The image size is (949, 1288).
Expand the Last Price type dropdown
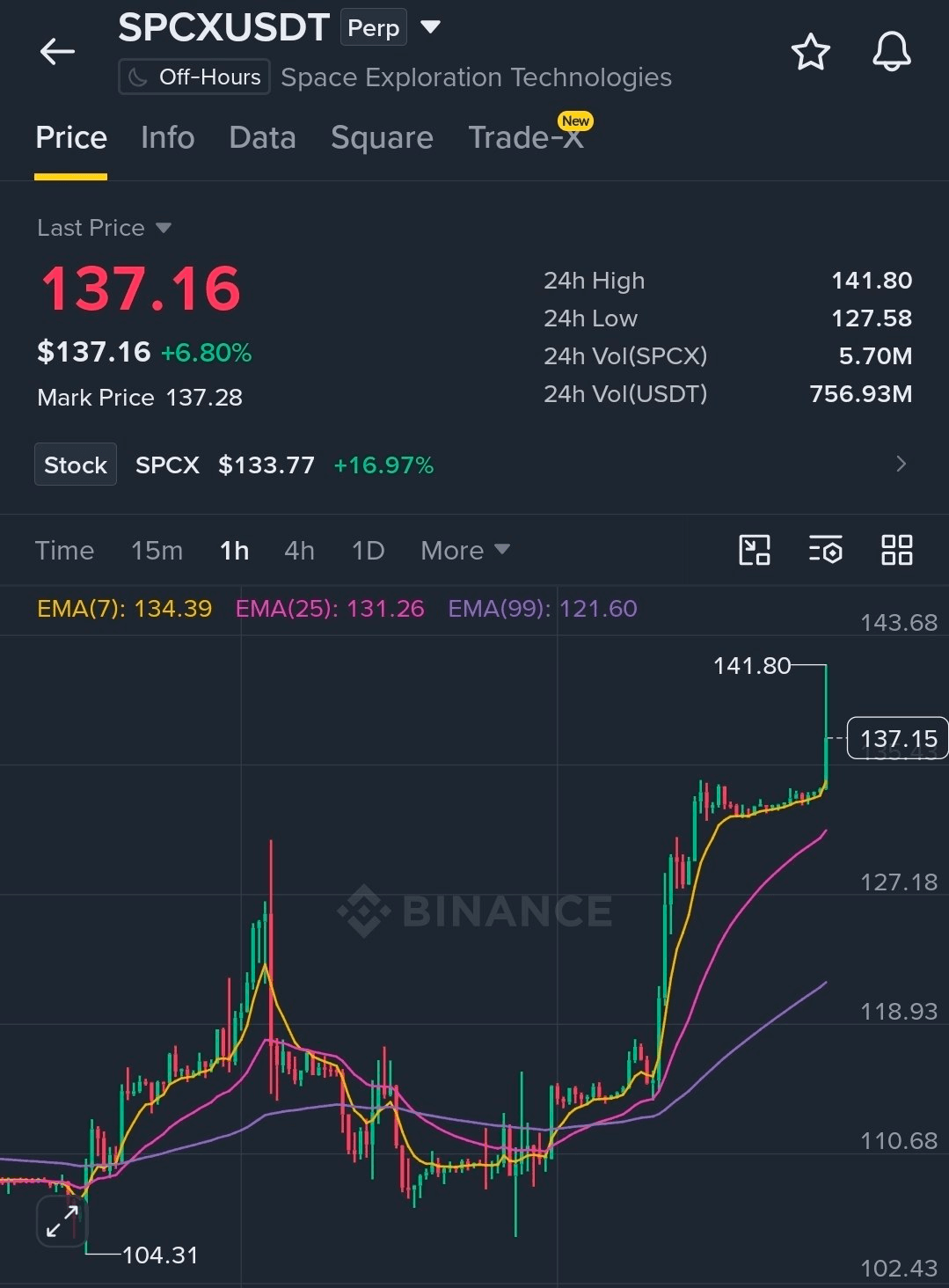[164, 228]
